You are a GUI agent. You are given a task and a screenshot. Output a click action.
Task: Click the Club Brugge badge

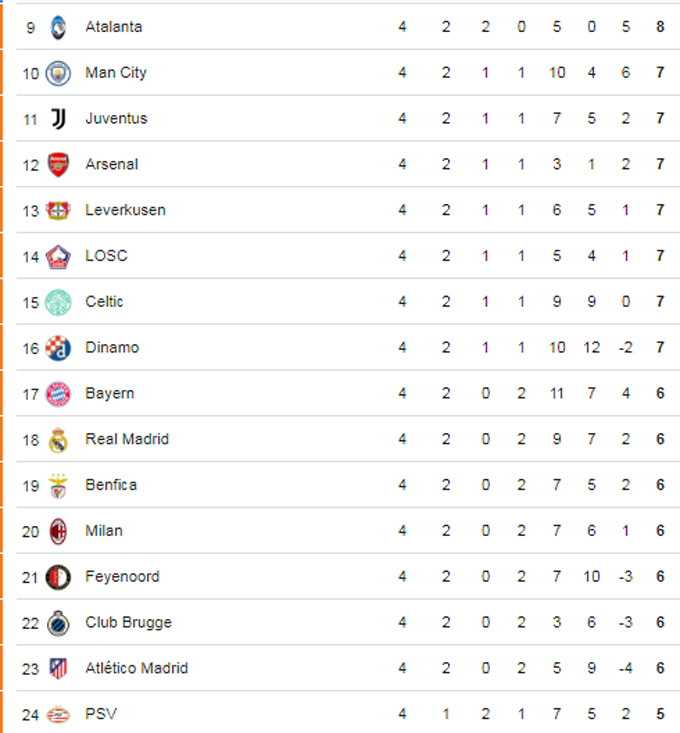58,623
